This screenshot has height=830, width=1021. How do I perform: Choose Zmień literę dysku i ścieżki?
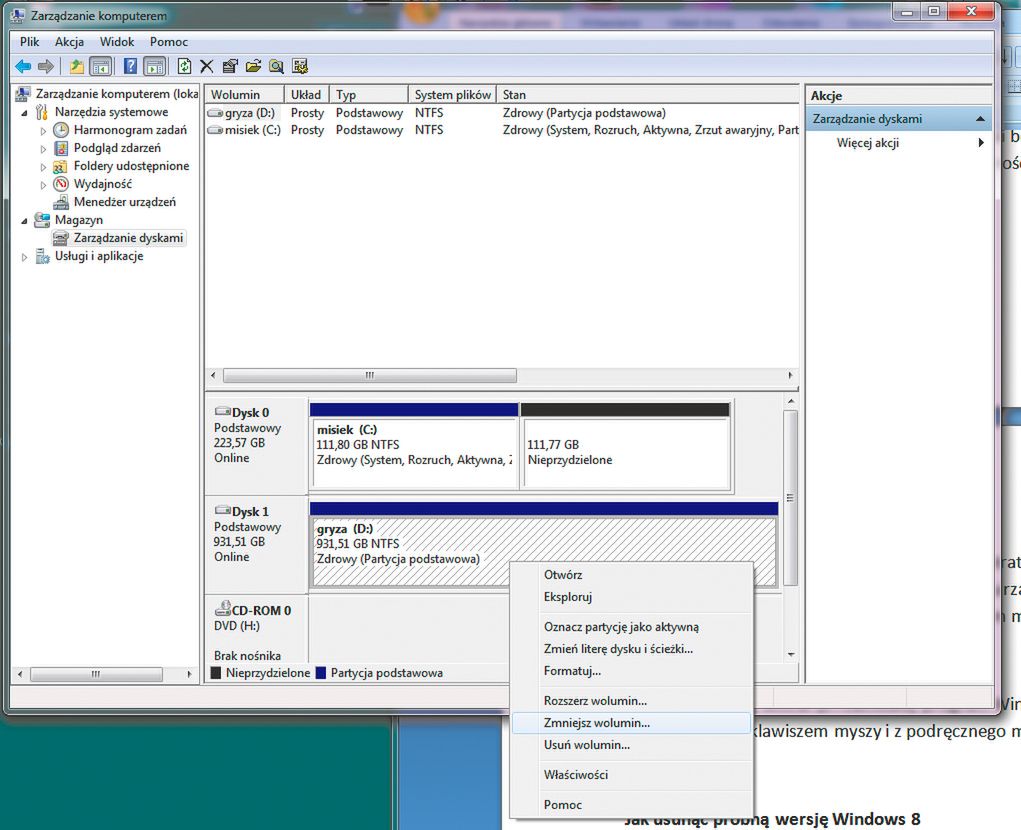[x=632, y=648]
